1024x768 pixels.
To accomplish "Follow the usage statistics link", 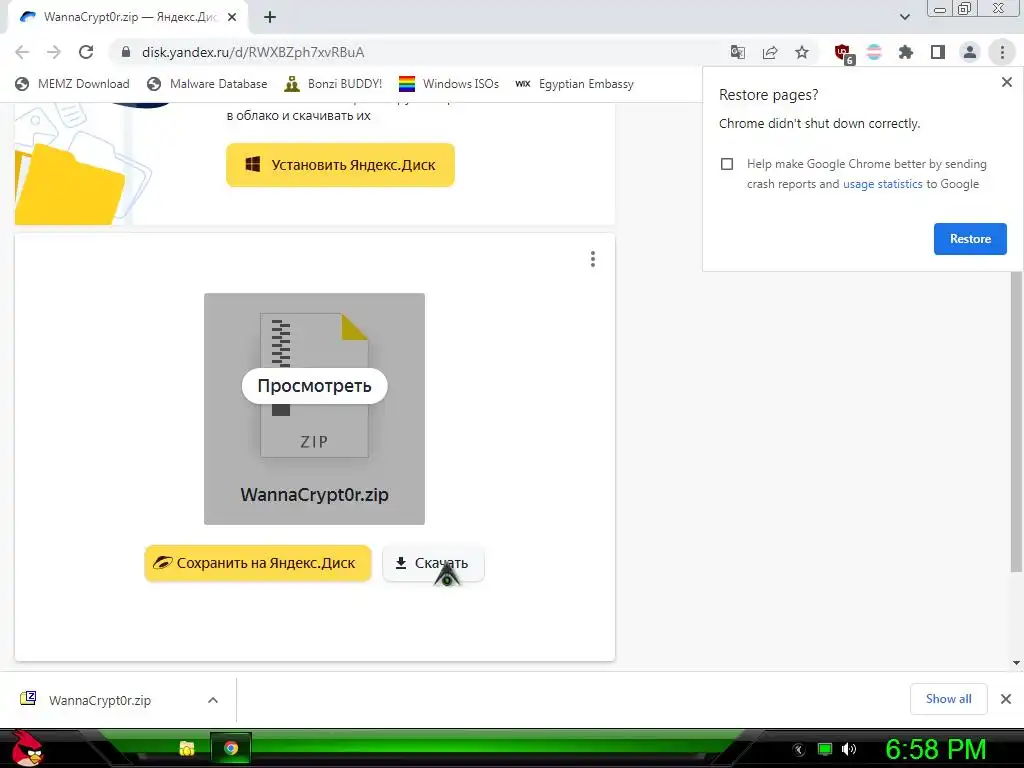I will coord(882,184).
